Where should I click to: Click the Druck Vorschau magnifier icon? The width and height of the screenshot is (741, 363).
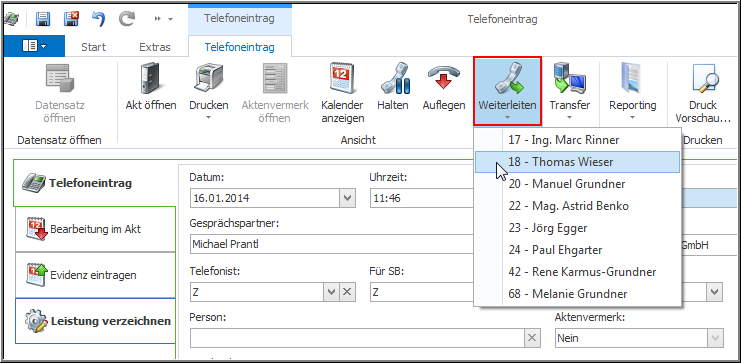(x=703, y=78)
